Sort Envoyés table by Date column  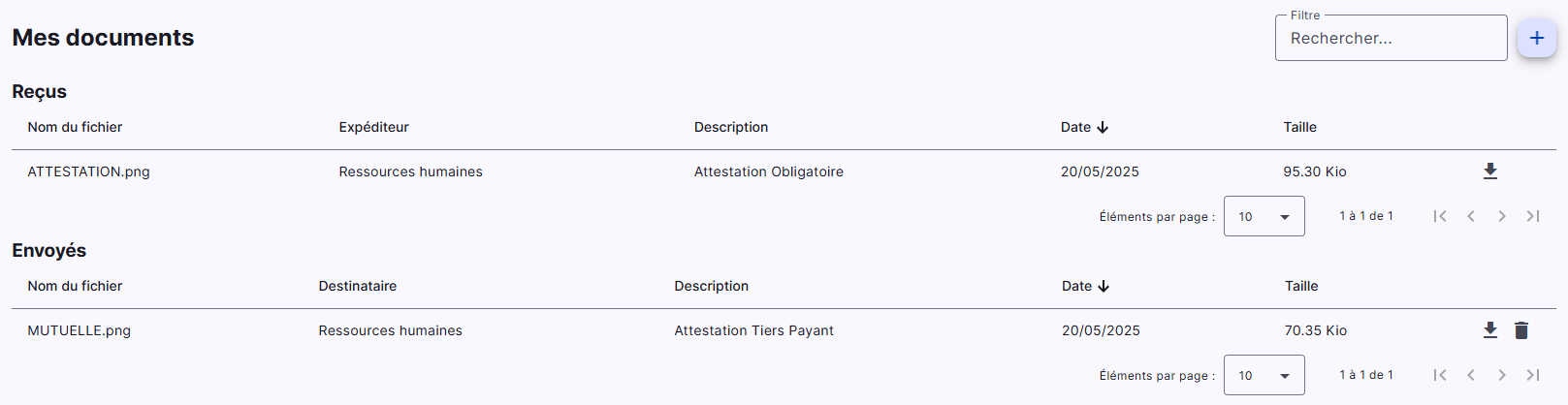[1085, 286]
